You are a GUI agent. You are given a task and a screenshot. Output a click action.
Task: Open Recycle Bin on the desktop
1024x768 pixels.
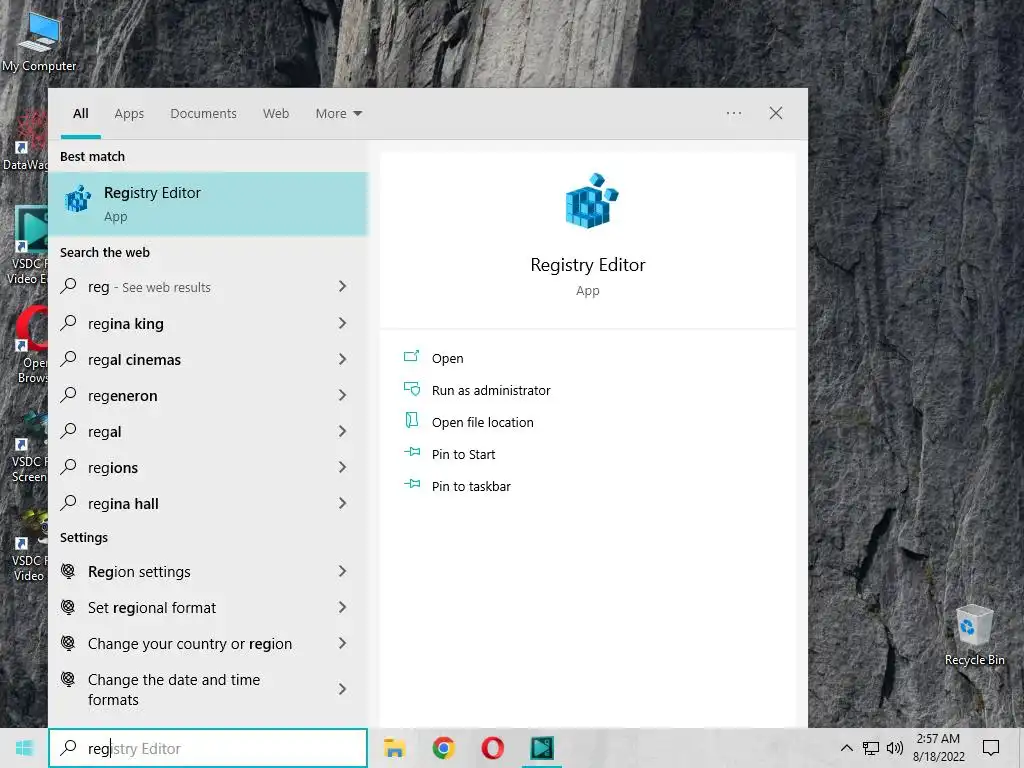coord(974,635)
